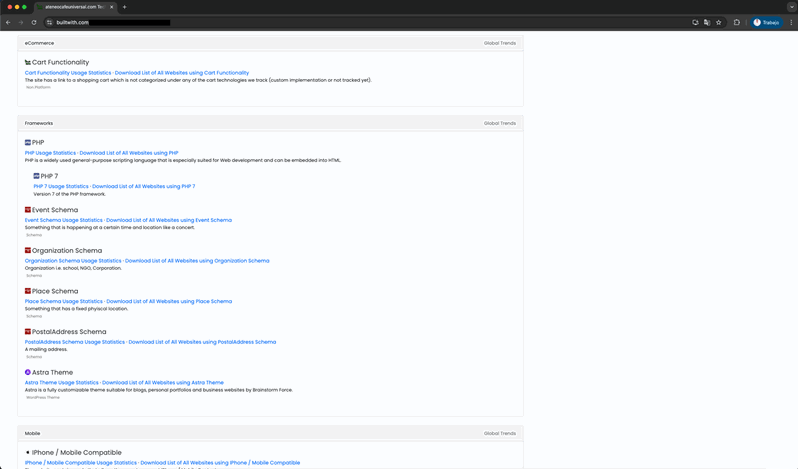Open Download List of All Websites using Event Schema
This screenshot has height=469, width=798.
click(x=169, y=220)
